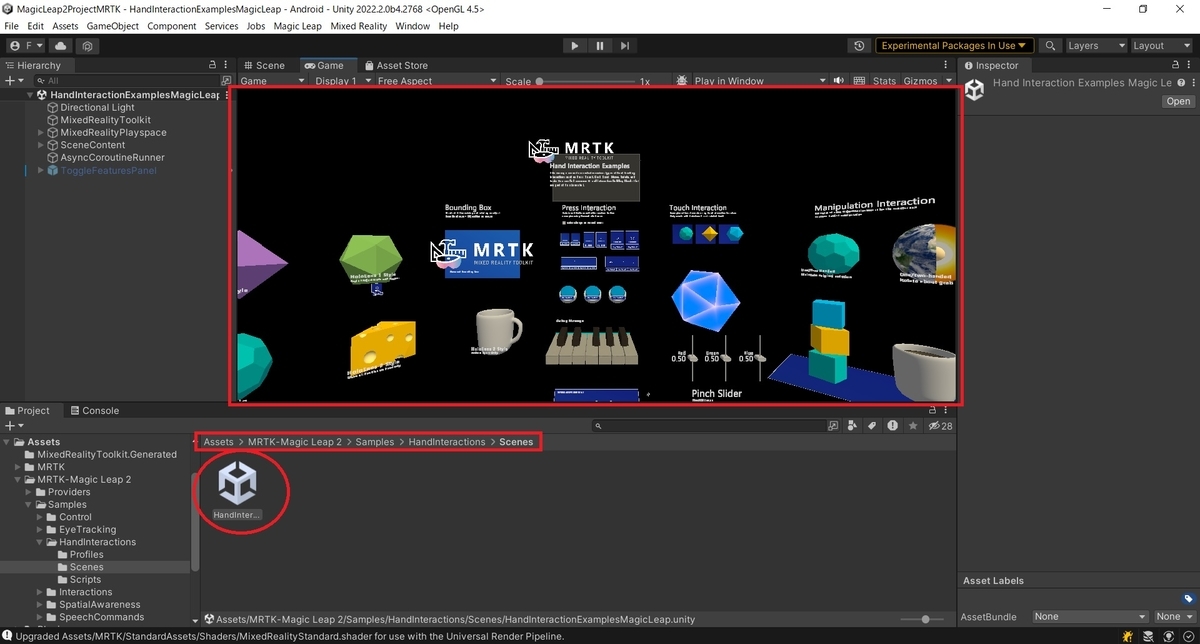
Task: Switch to the Scene tab
Action: pyautogui.click(x=263, y=65)
